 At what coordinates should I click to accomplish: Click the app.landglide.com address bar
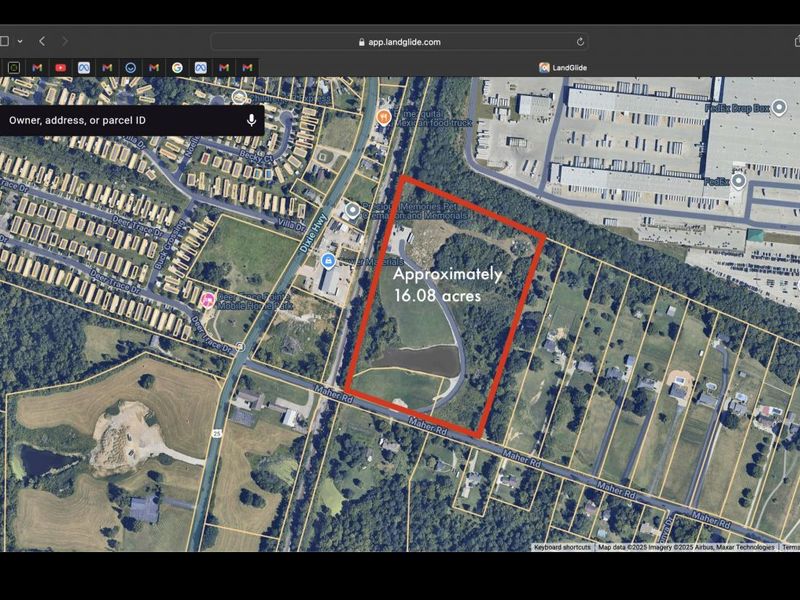(400, 42)
